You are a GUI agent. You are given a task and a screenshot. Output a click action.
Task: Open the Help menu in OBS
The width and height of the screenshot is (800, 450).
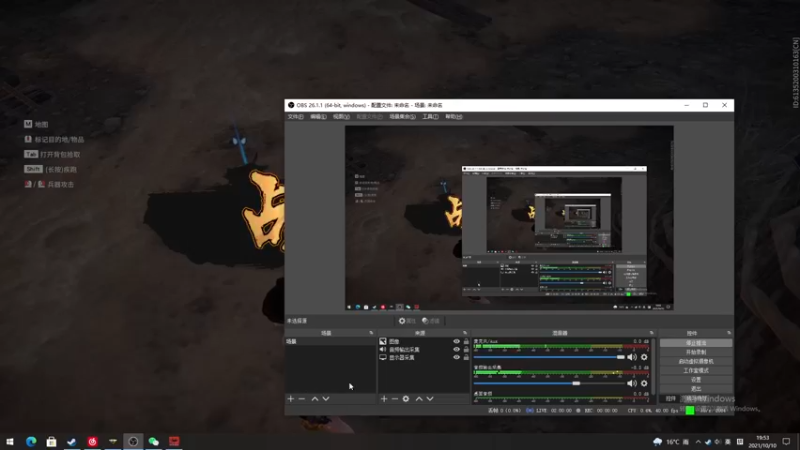tap(454, 117)
